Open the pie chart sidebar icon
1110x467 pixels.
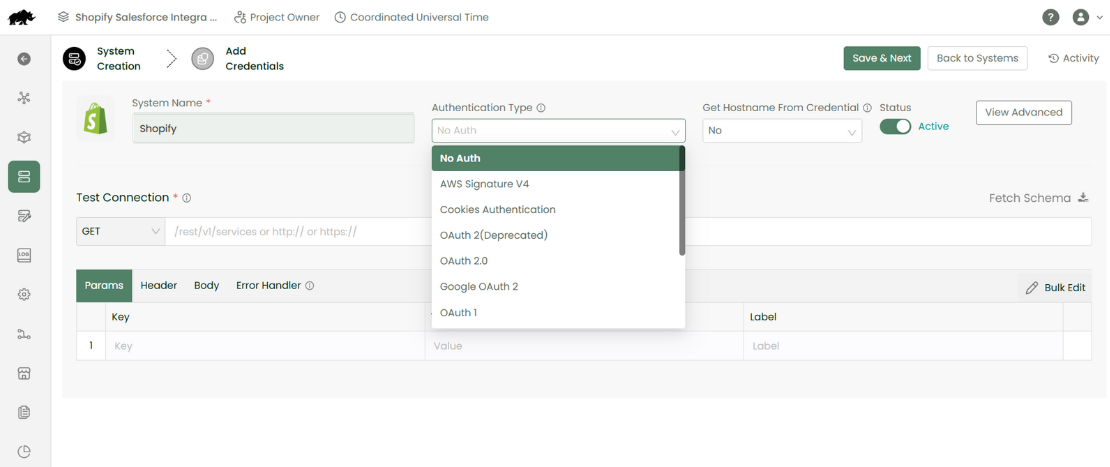click(x=24, y=451)
